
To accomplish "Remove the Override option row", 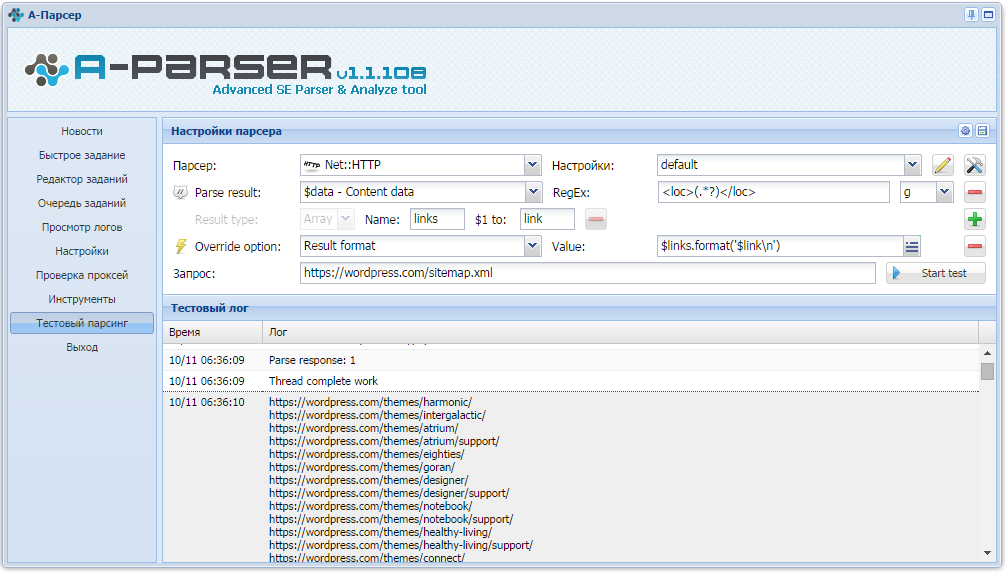I will 975,246.
